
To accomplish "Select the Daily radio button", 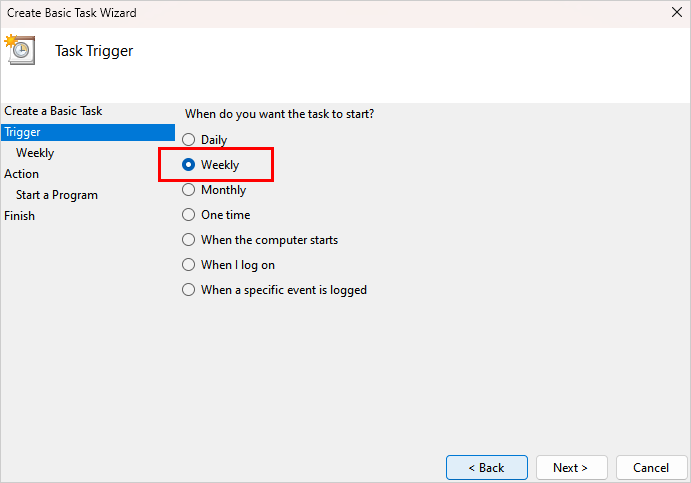I will click(188, 140).
